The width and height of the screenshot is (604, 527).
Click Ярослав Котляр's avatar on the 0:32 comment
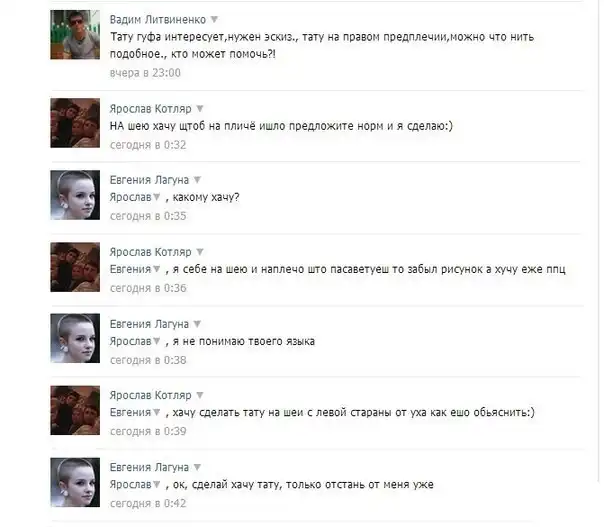point(75,123)
